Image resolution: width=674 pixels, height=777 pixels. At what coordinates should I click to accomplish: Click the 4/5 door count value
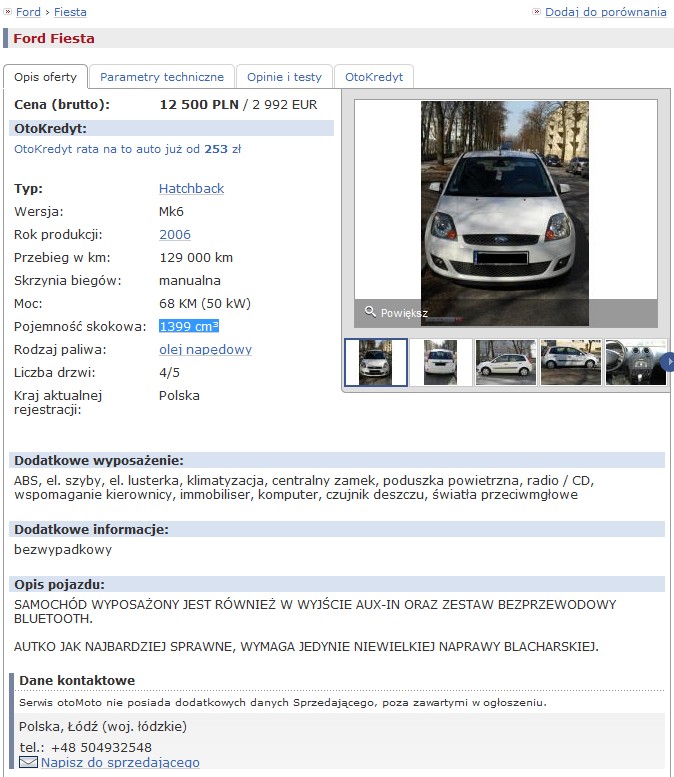169,373
